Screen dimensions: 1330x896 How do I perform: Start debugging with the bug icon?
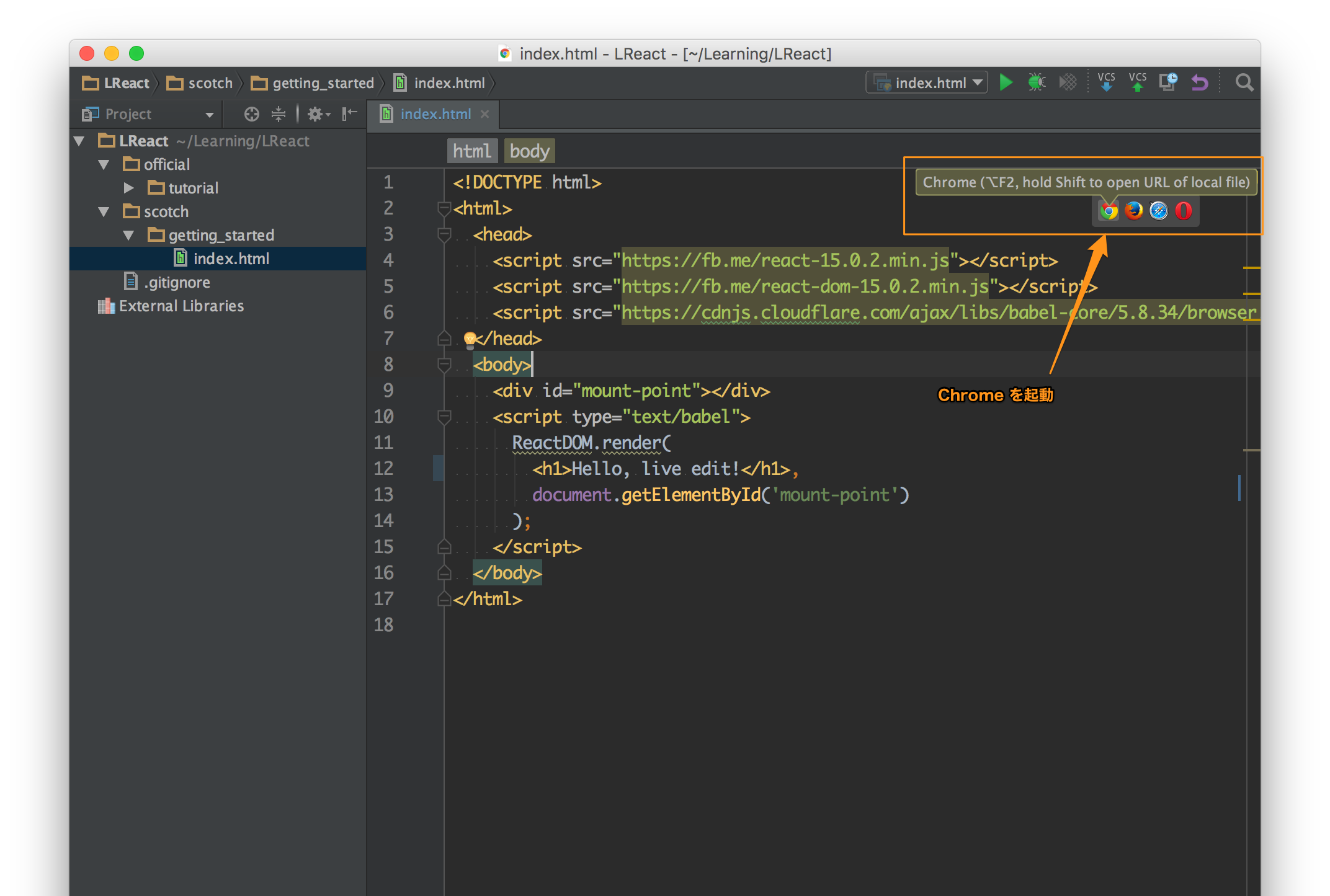click(1036, 82)
